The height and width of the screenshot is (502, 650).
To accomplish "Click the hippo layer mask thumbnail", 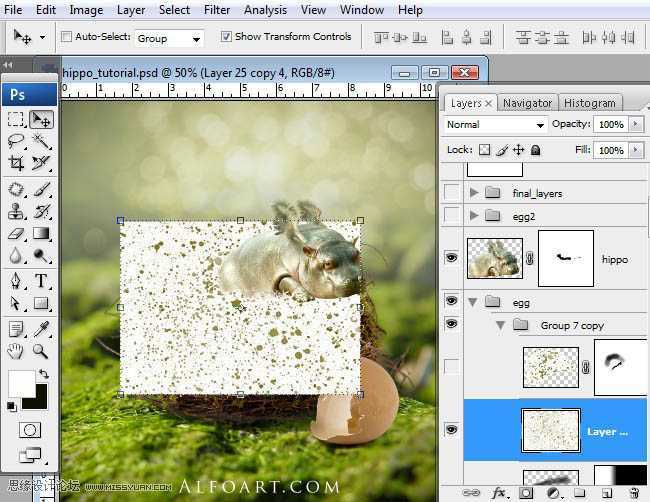I will click(x=565, y=258).
